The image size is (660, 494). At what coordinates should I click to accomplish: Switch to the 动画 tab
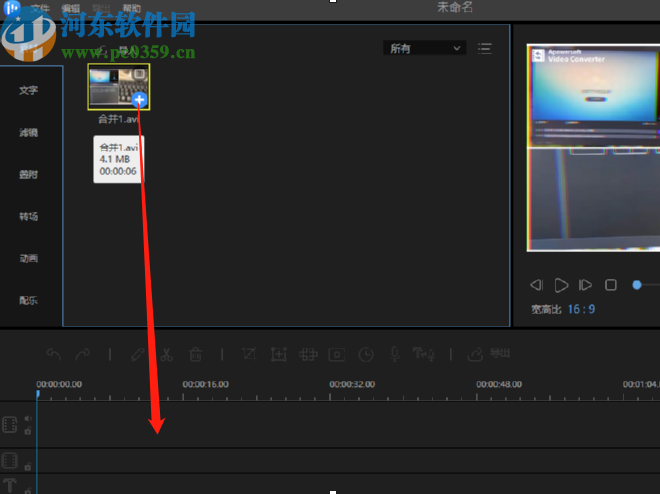click(x=29, y=258)
